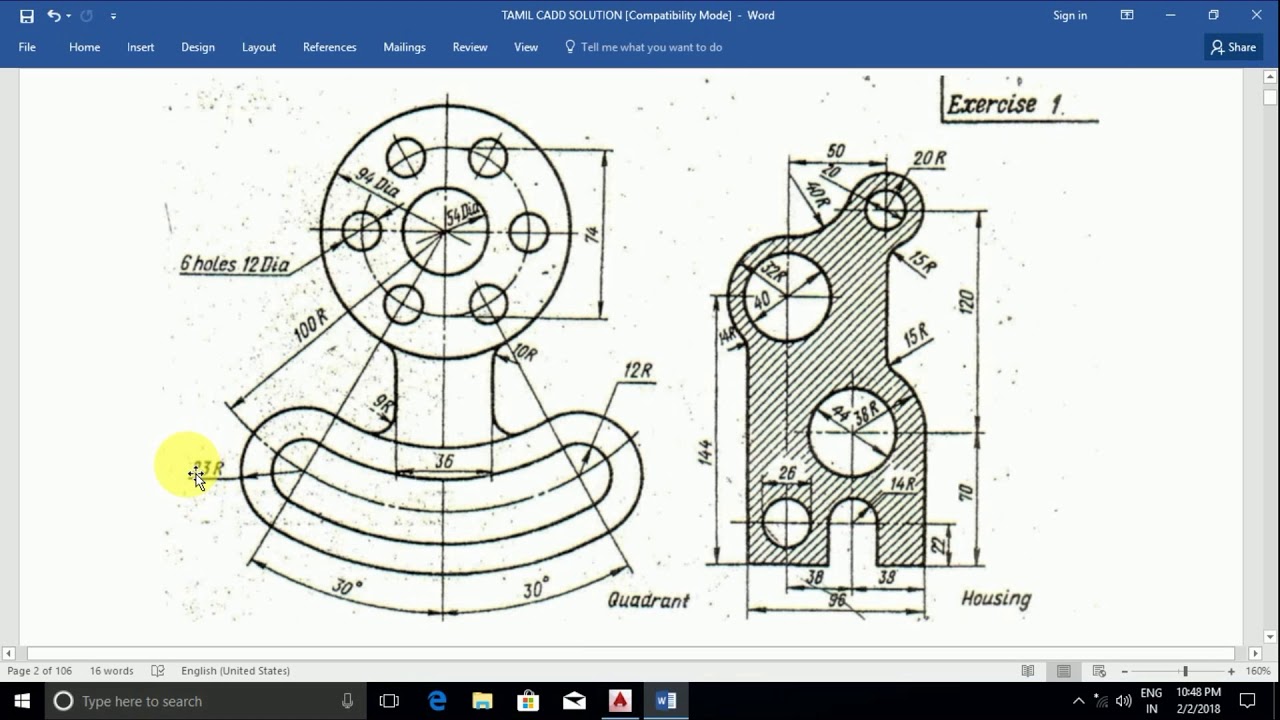1280x720 pixels.
Task: Click the zoom in plus button
Action: point(1231,671)
